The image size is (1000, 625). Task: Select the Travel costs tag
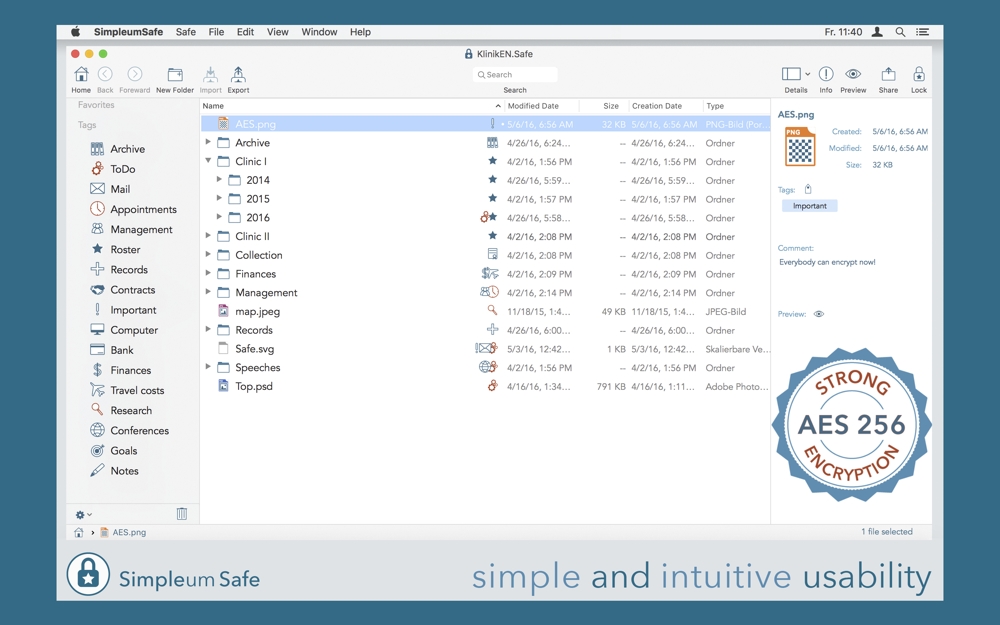point(127,390)
